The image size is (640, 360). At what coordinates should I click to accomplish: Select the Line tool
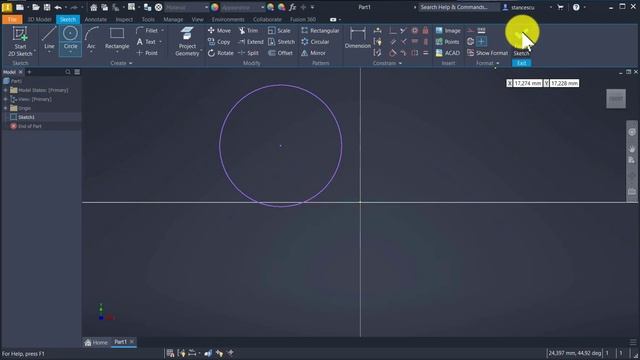(x=49, y=40)
